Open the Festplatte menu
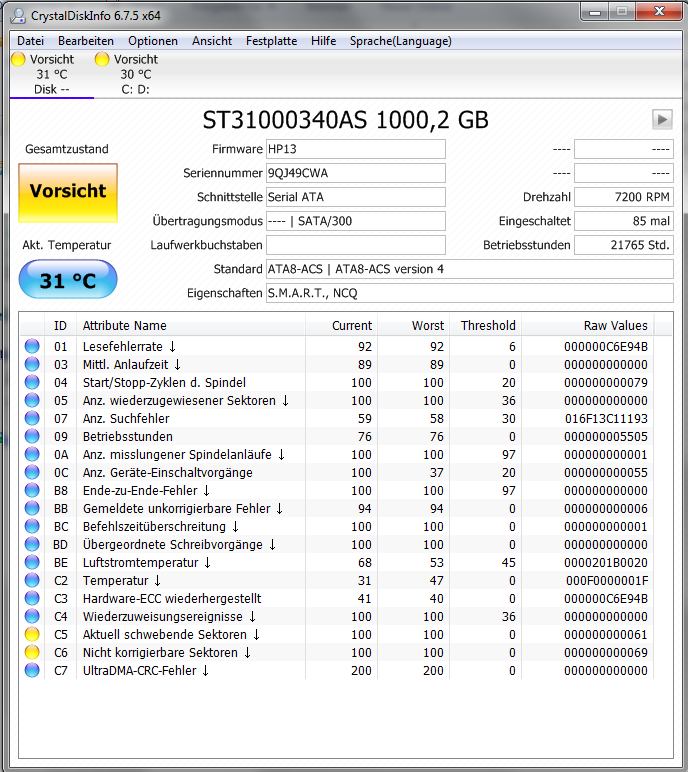Image resolution: width=688 pixels, height=772 pixels. [271, 41]
